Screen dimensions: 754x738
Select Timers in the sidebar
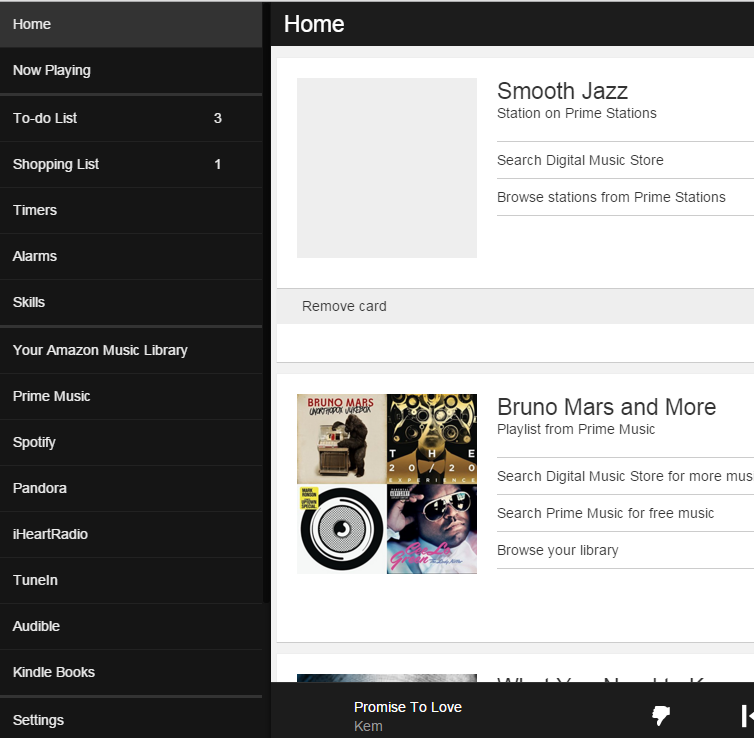coord(131,211)
